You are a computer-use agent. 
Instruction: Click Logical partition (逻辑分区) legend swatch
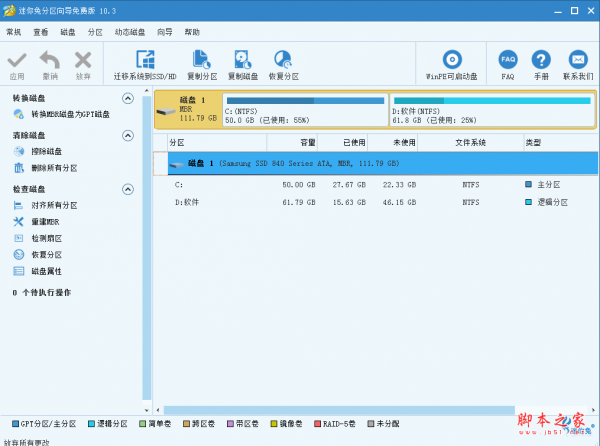tap(91, 424)
